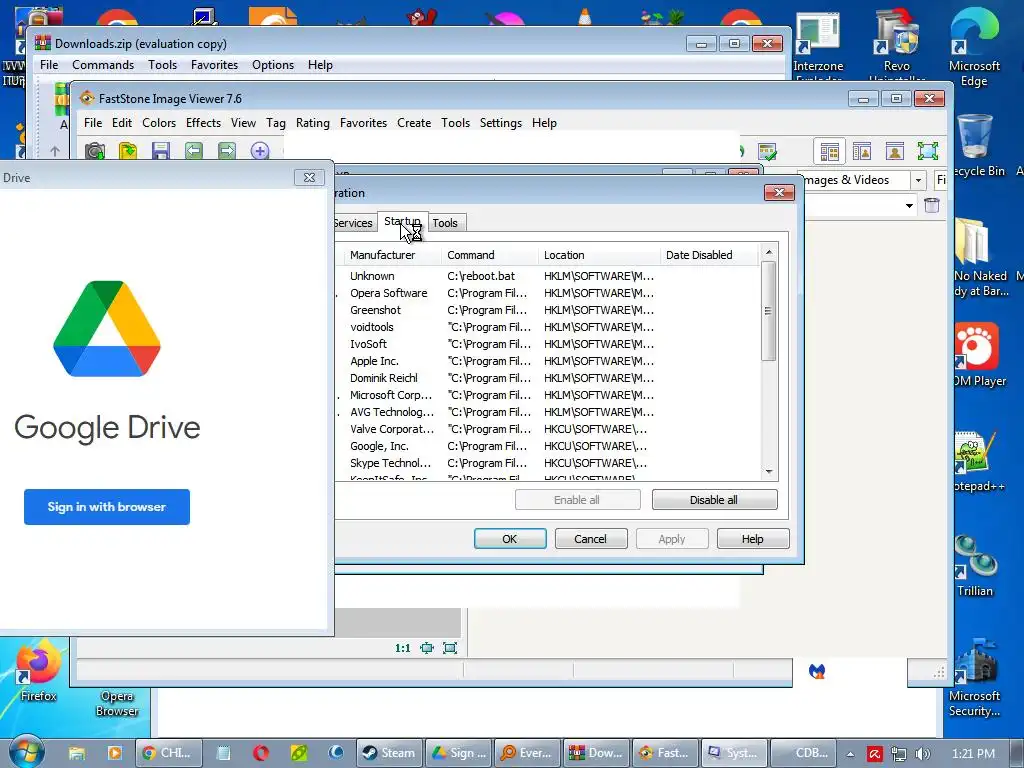Click the Disable all button
1024x768 pixels.
[x=714, y=500]
